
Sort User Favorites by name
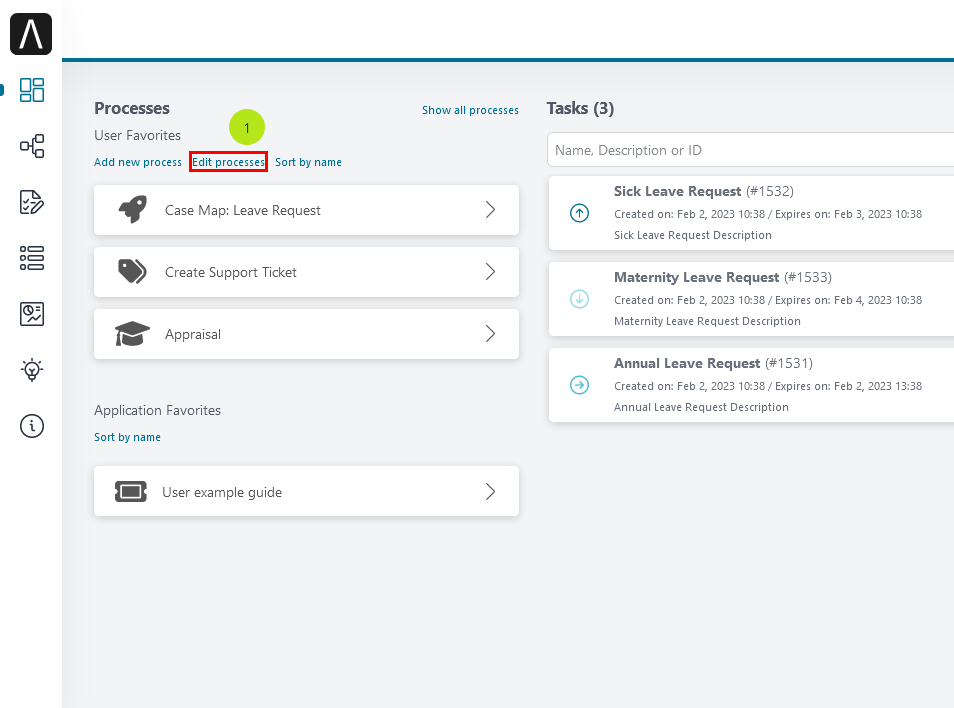click(x=308, y=162)
